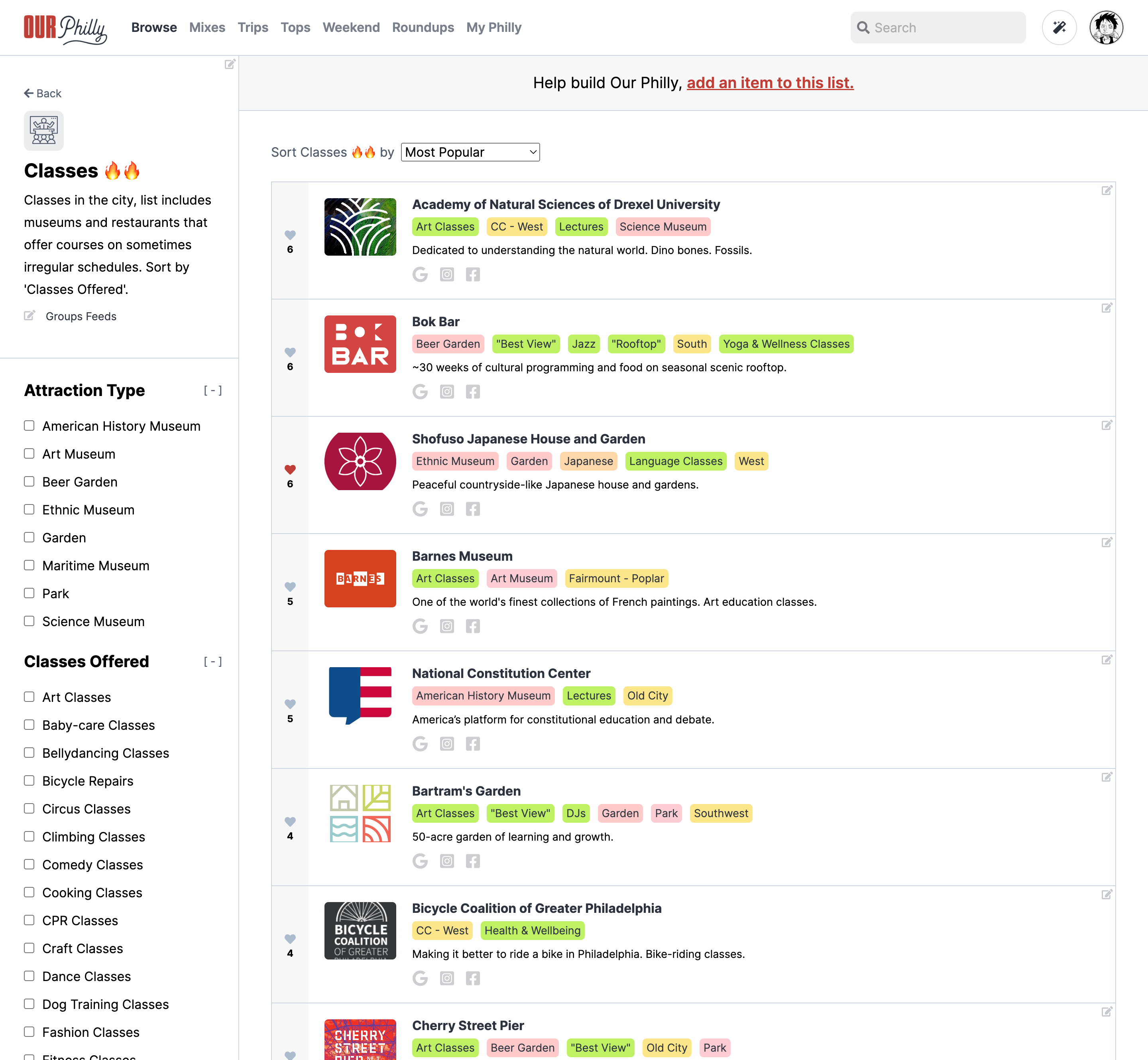Click the Yoga & Wellness Classes tag
The height and width of the screenshot is (1060, 1148).
pyautogui.click(x=786, y=344)
